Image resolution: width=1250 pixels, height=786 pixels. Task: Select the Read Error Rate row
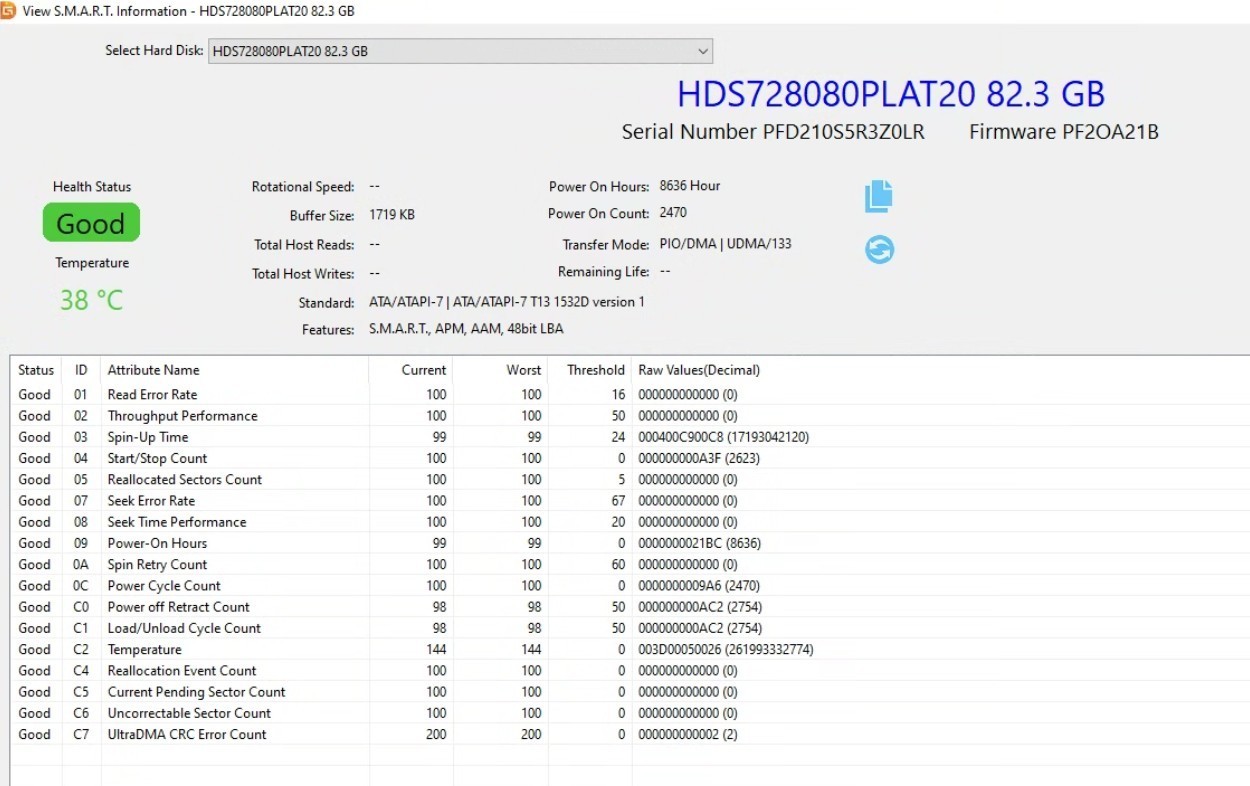point(630,395)
